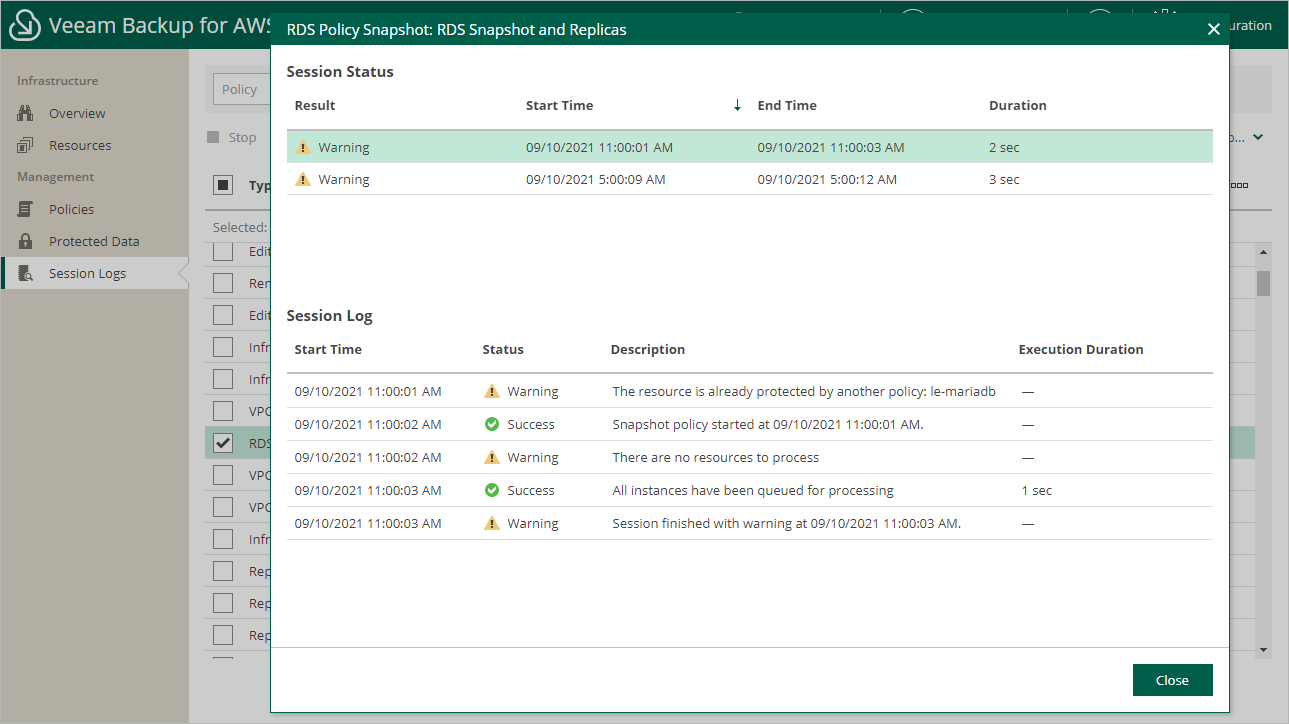Open Policies via its sidebar icon
Viewport: 1289px width, 724px height.
point(26,209)
